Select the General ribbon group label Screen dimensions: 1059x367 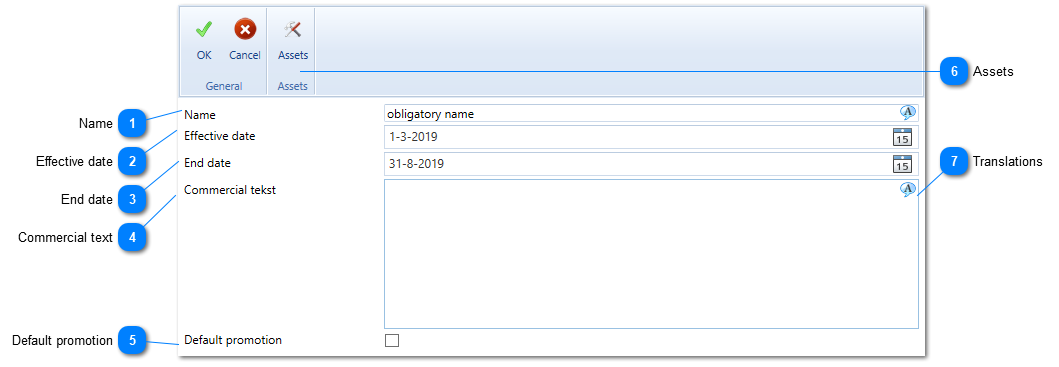click(x=224, y=87)
